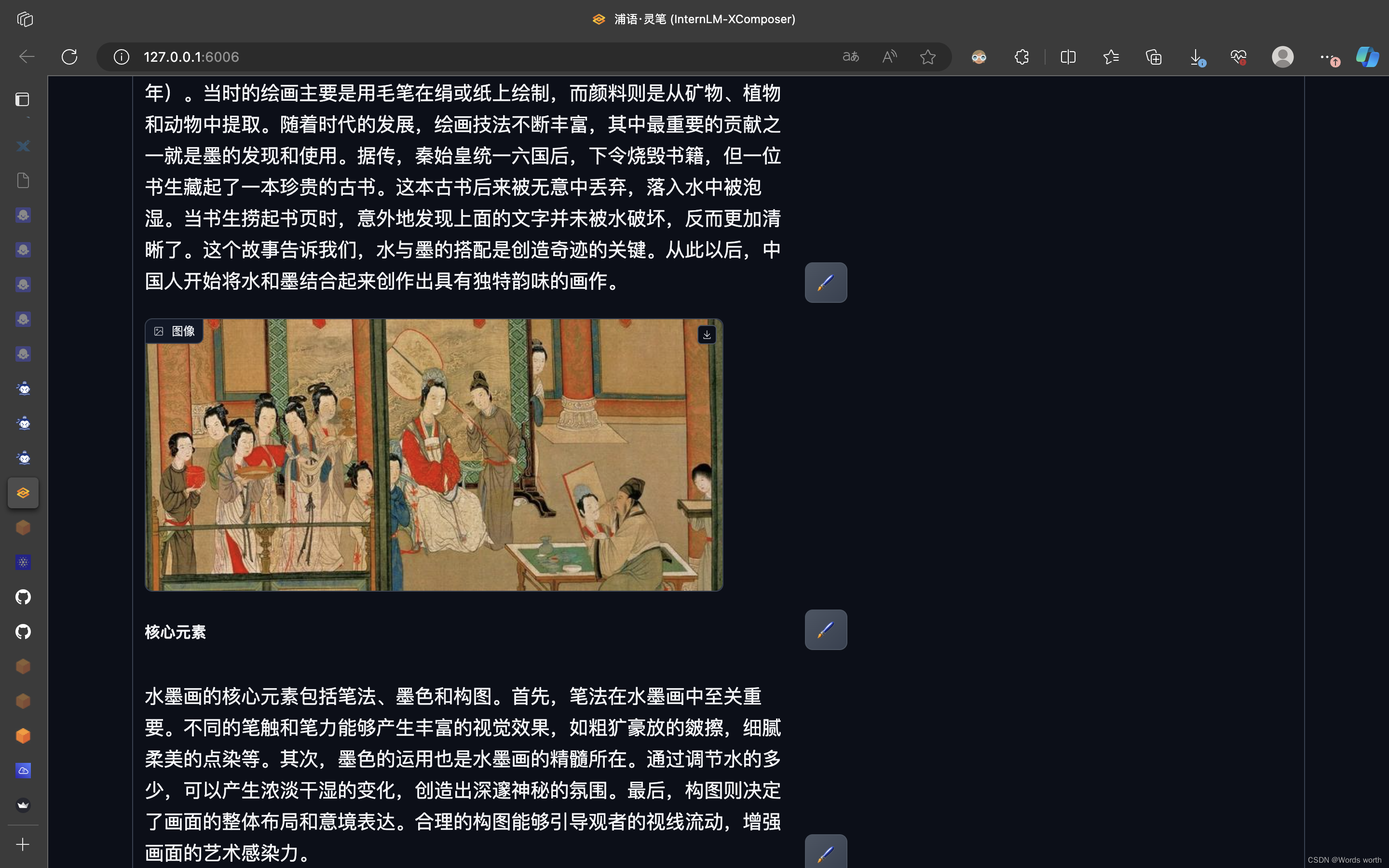
Task: Click the brush edit icon beside first paragraph
Action: 825,283
